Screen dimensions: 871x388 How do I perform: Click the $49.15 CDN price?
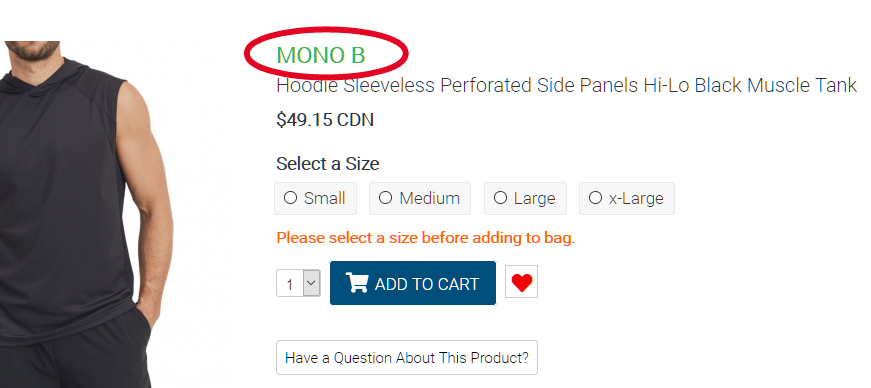(325, 120)
